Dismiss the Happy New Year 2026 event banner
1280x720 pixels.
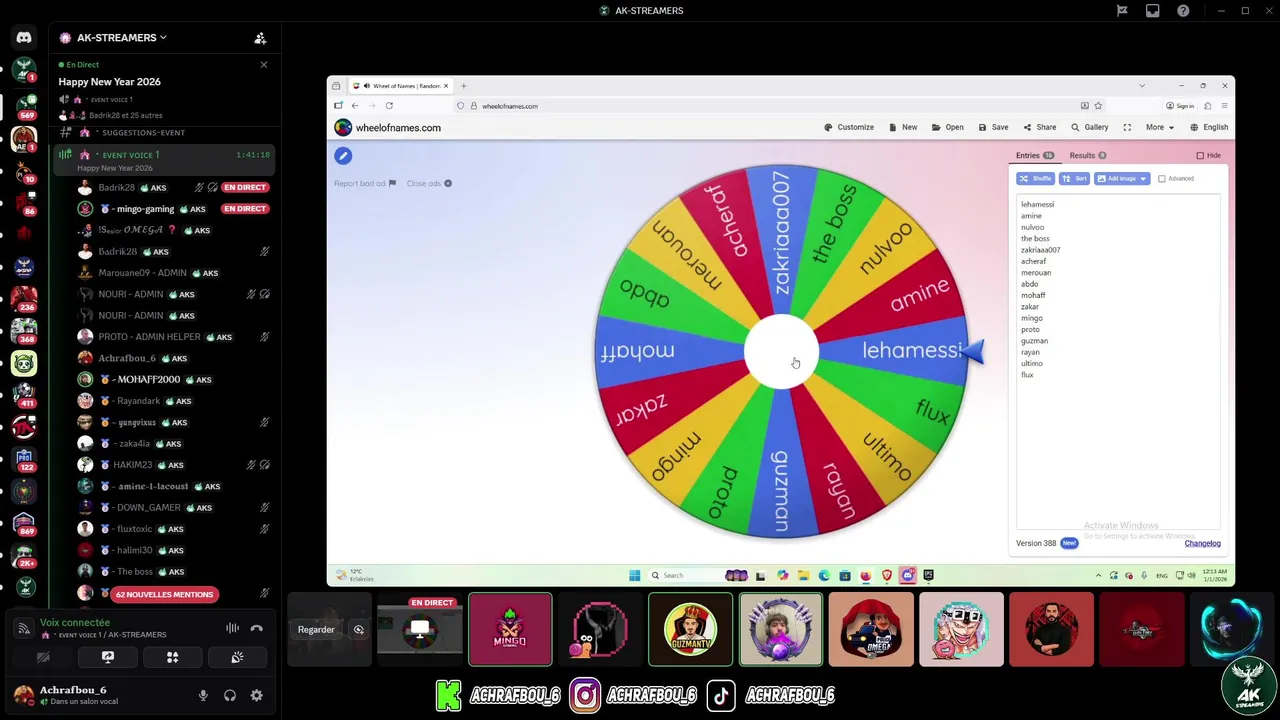[x=264, y=65]
